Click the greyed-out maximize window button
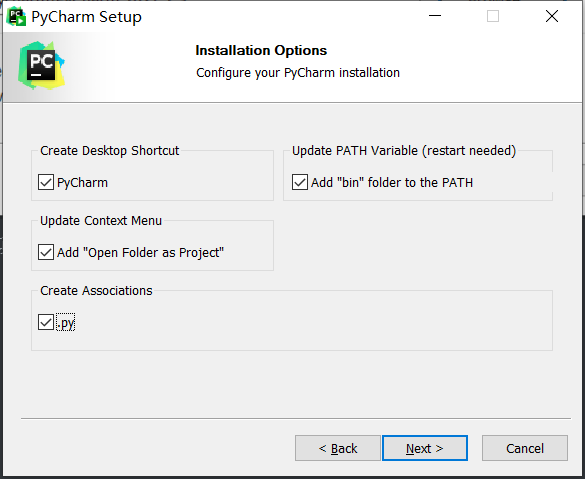 [x=493, y=16]
